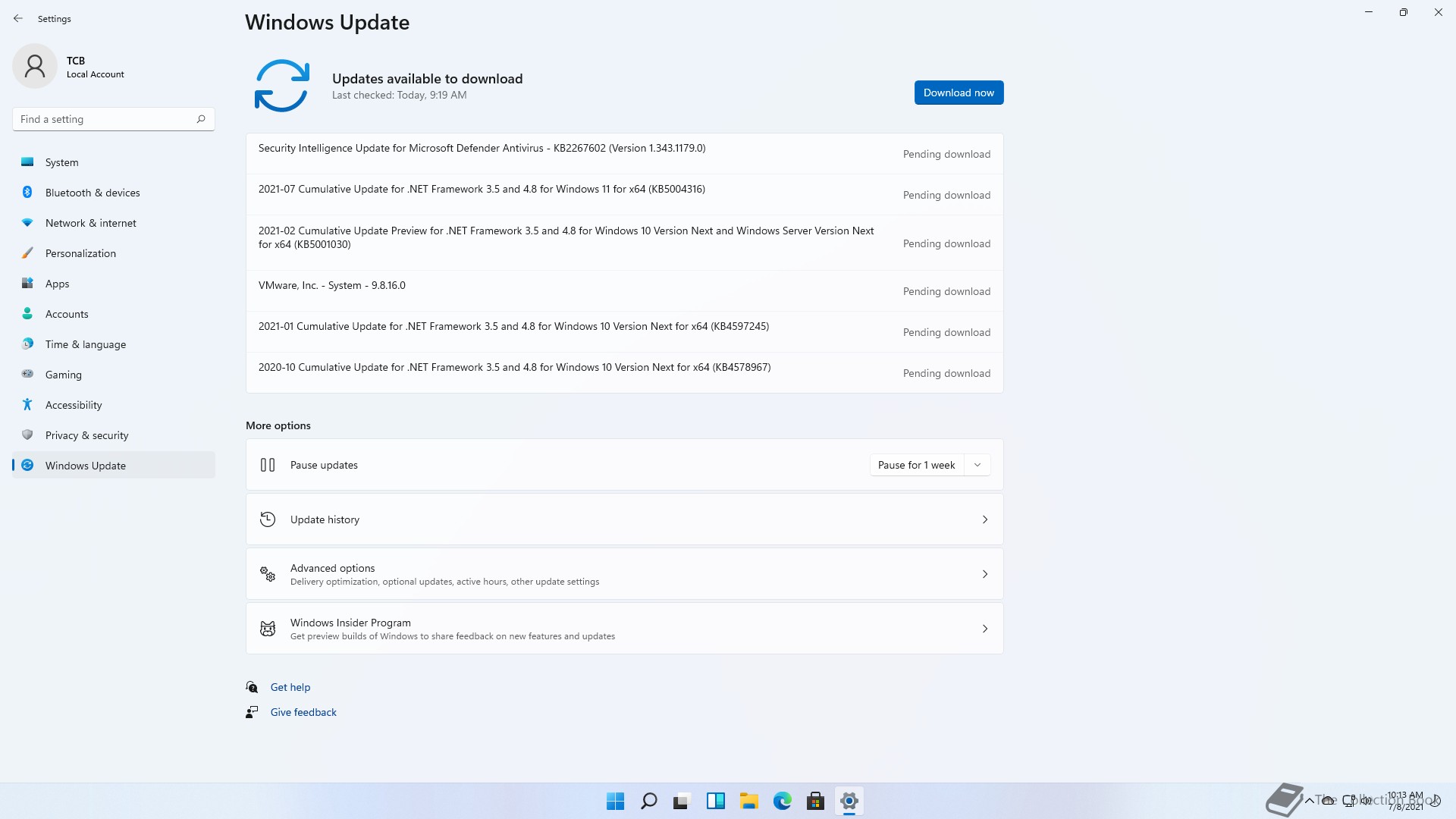Open the Start menu from taskbar
The width and height of the screenshot is (1456, 819).
(615, 801)
